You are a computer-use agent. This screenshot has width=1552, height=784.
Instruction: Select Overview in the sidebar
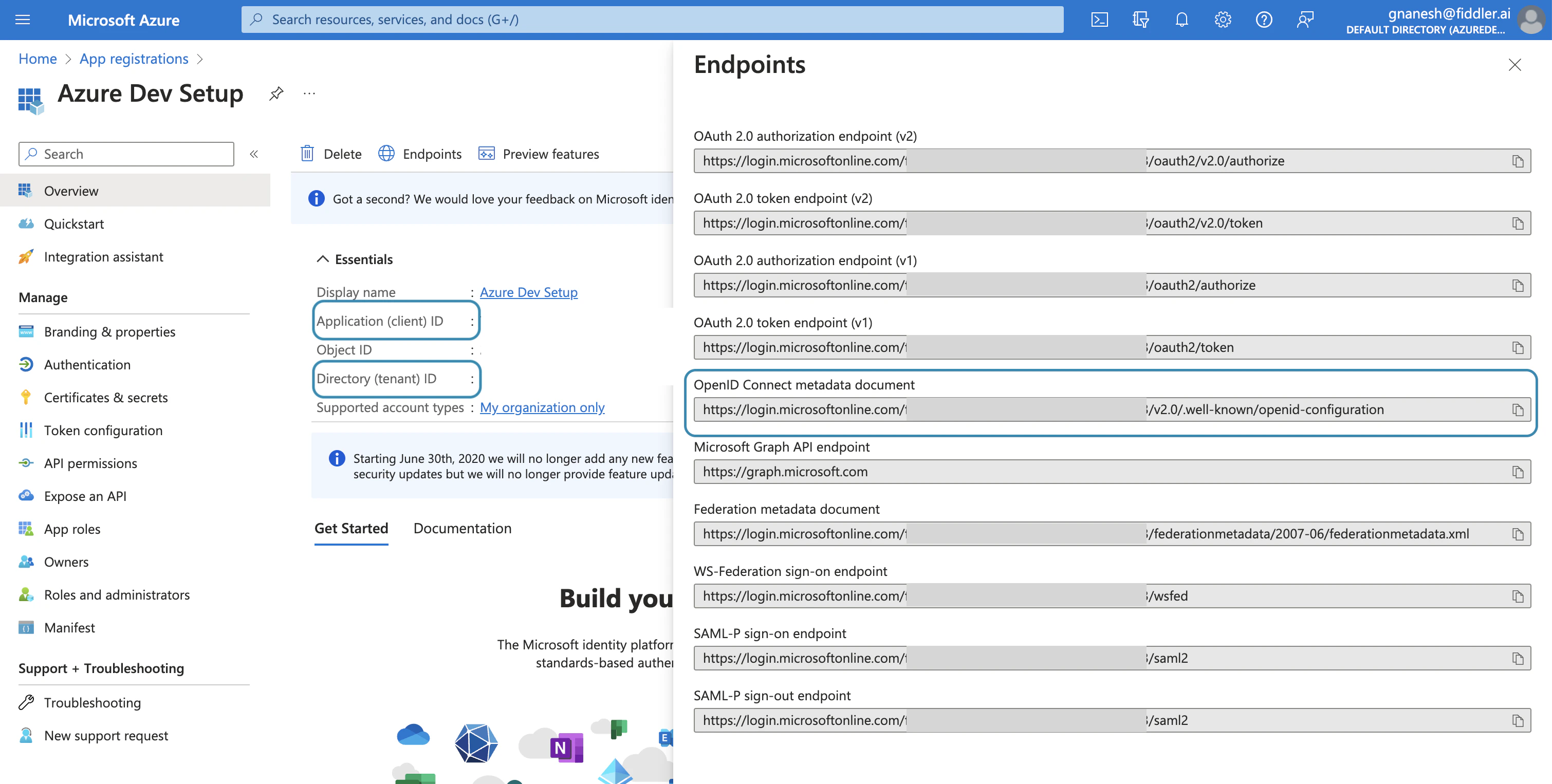tap(135, 191)
